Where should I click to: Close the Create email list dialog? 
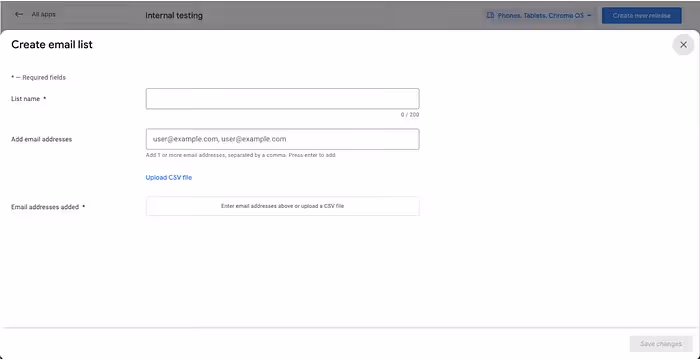(683, 45)
